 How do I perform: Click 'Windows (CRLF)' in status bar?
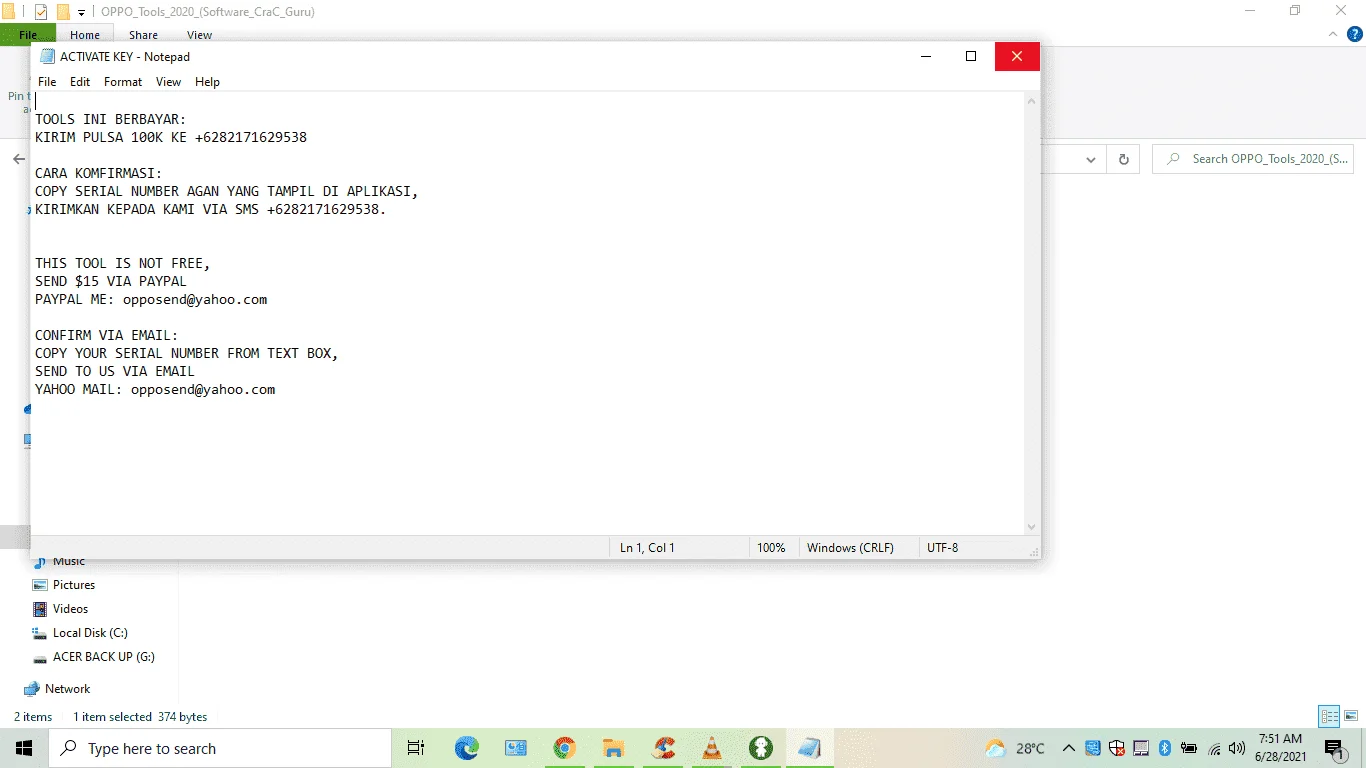click(850, 548)
